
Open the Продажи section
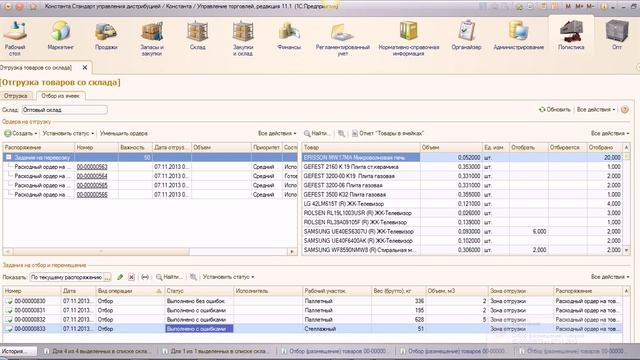pos(106,36)
